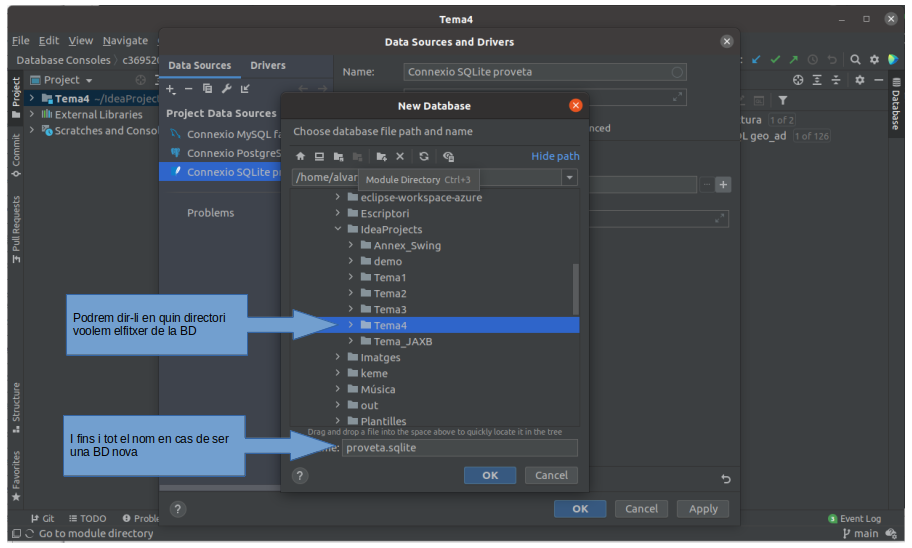Click the Delete (X) icon in file chooser toolbar
The image size is (912, 548).
[400, 156]
